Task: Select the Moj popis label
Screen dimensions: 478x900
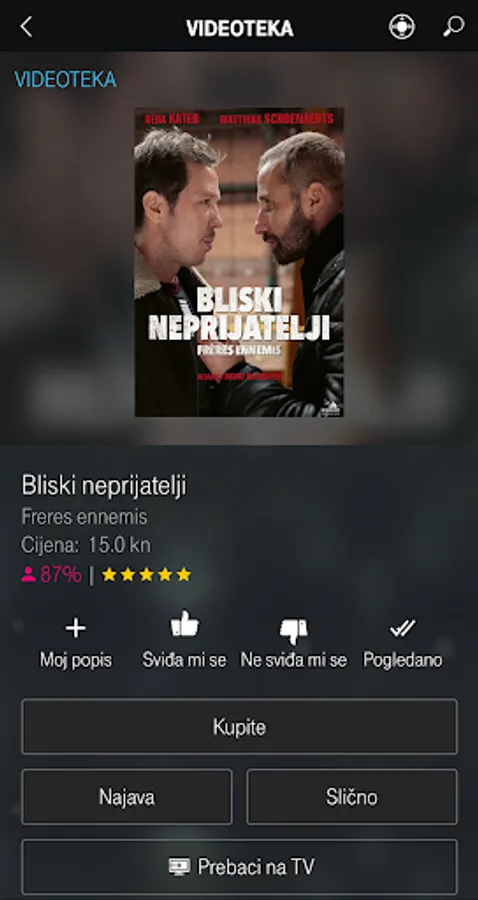Action: coord(76,661)
